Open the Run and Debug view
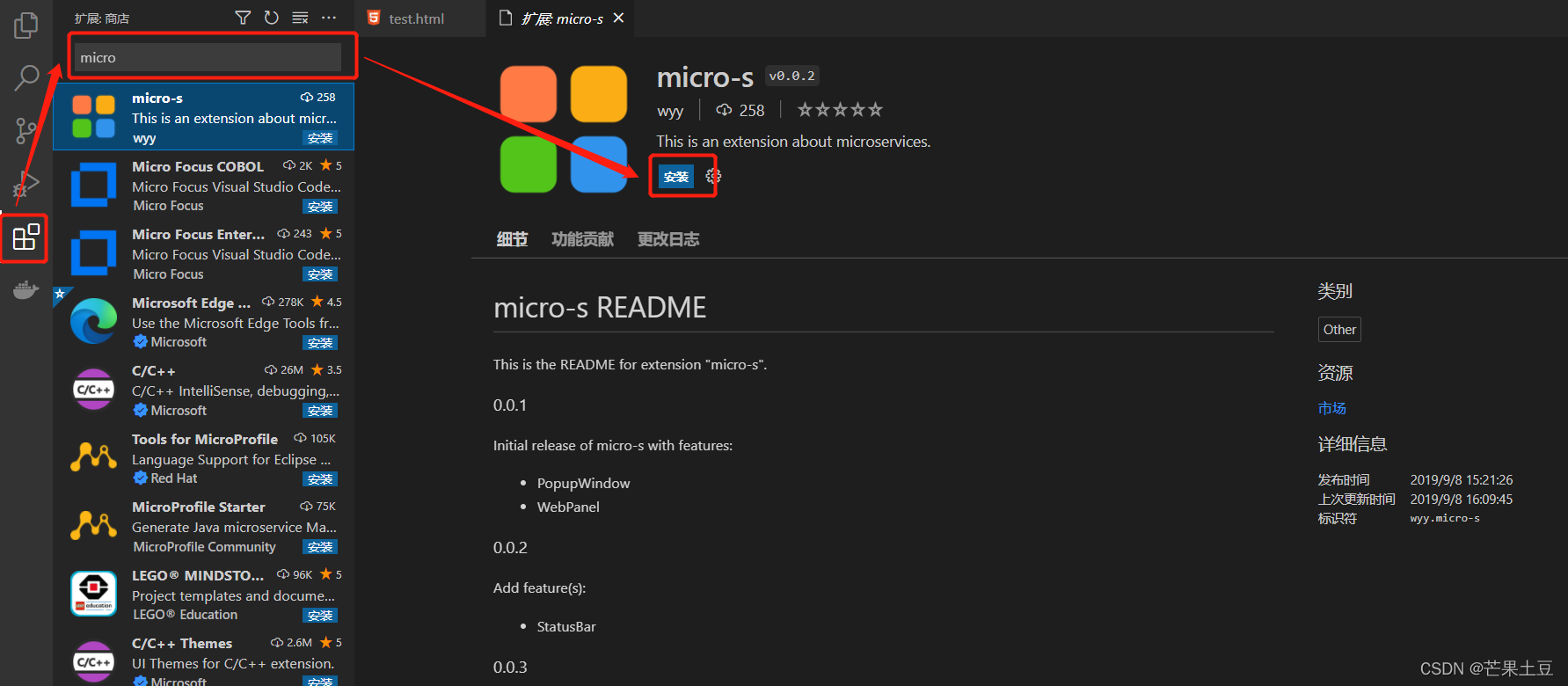This screenshot has width=1568, height=686. tap(26, 185)
